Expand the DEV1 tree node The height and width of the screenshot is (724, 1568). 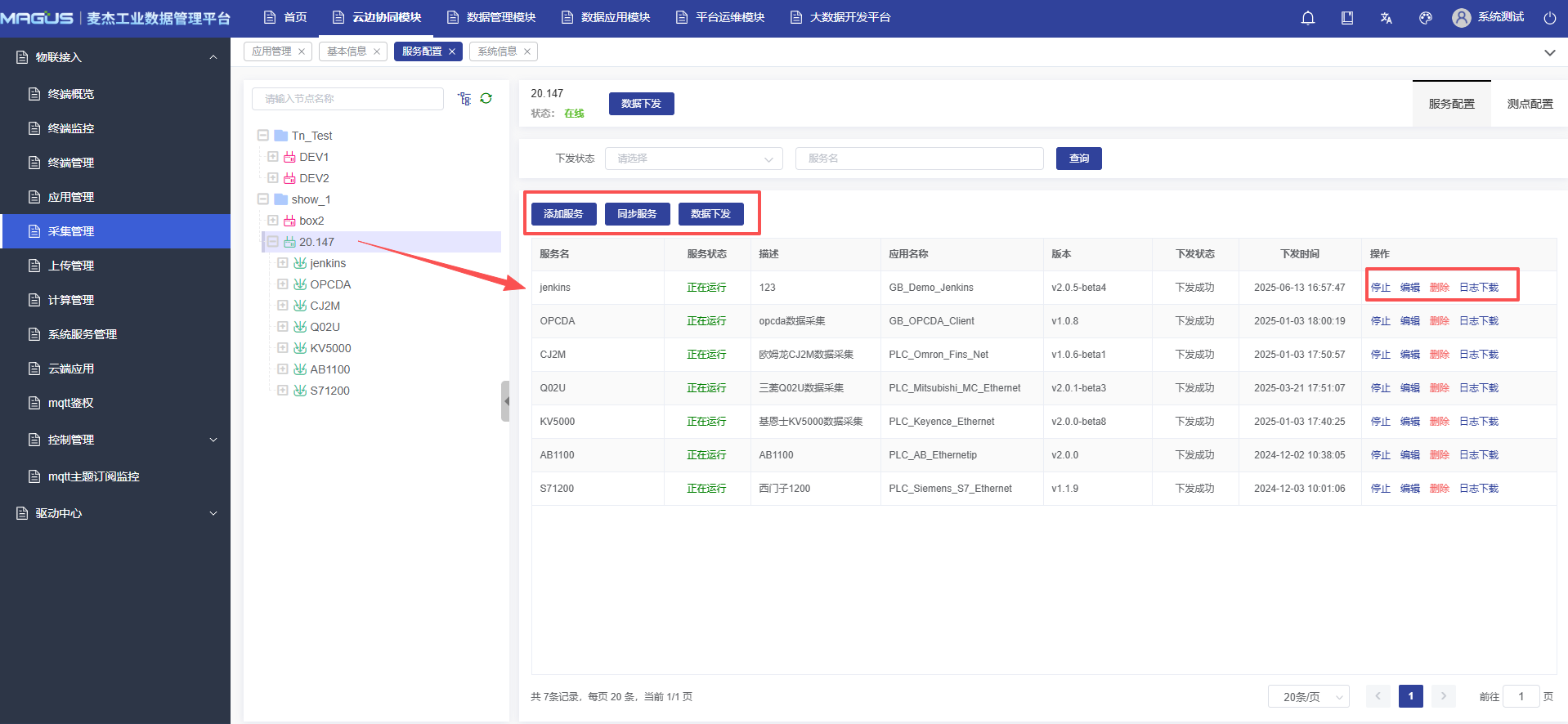[273, 157]
